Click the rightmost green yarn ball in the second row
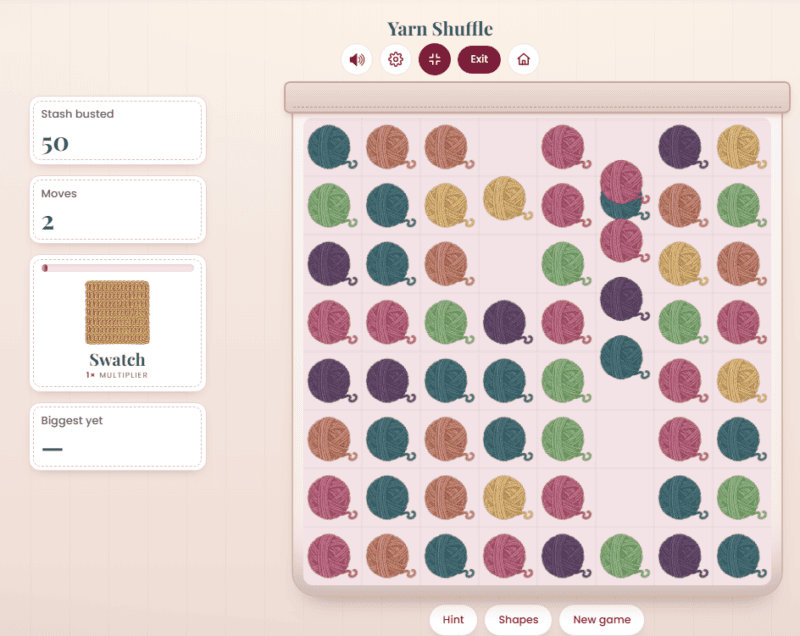 point(741,206)
